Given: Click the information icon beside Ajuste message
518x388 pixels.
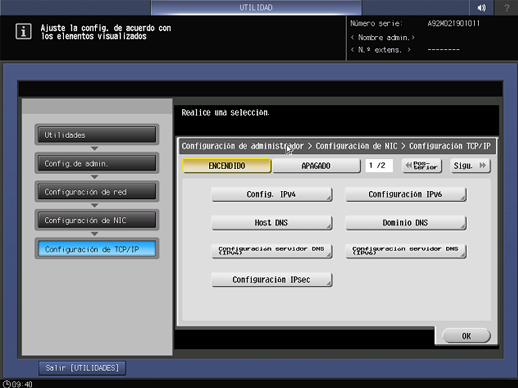Looking at the screenshot, I should pos(23,32).
